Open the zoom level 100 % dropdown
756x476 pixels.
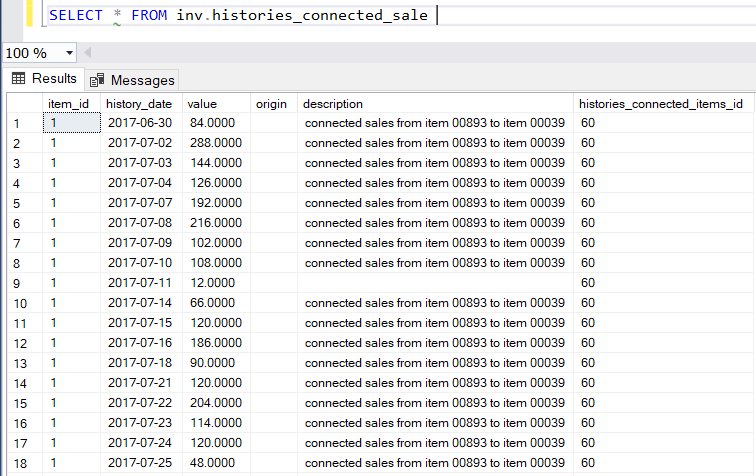[69, 53]
